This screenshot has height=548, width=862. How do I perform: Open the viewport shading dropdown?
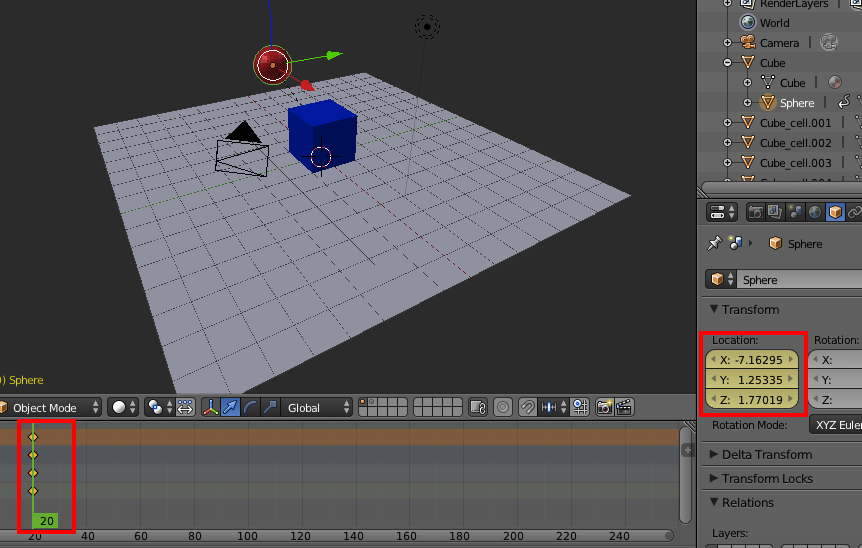[x=123, y=407]
